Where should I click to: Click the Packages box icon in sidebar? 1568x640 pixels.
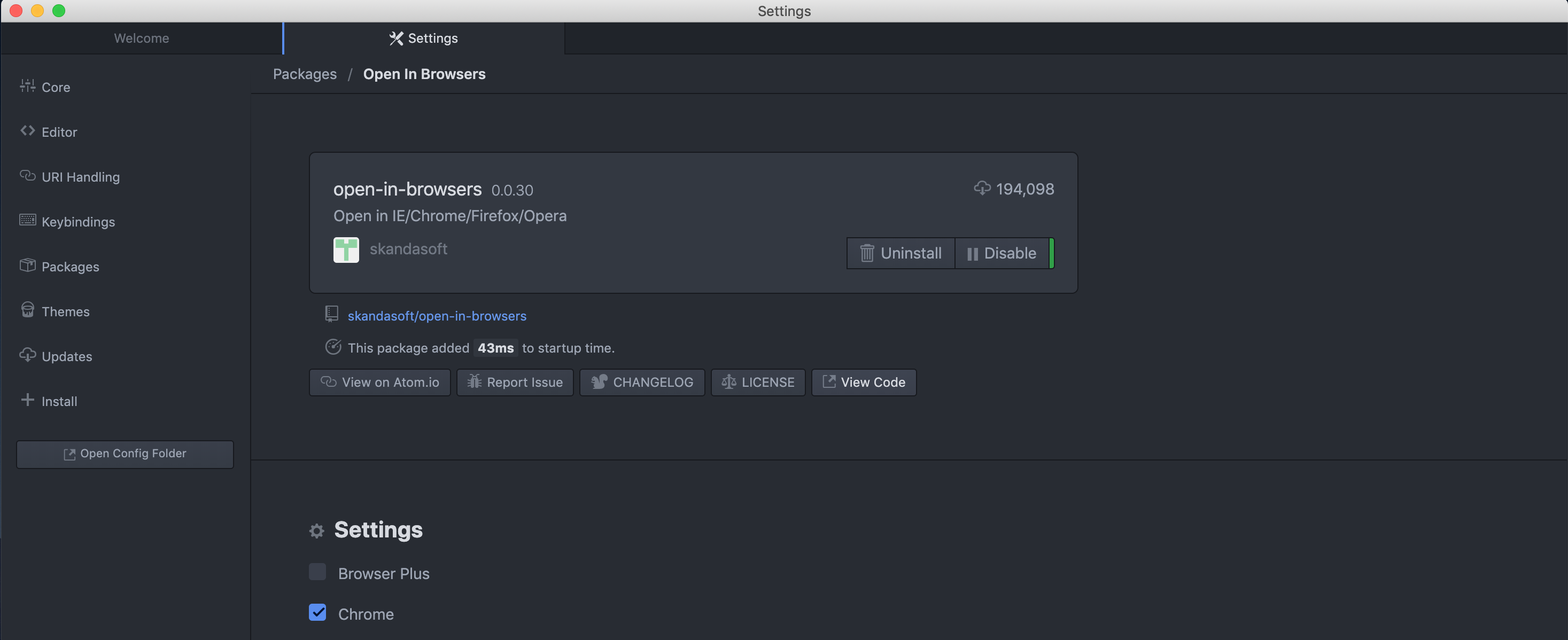[27, 266]
